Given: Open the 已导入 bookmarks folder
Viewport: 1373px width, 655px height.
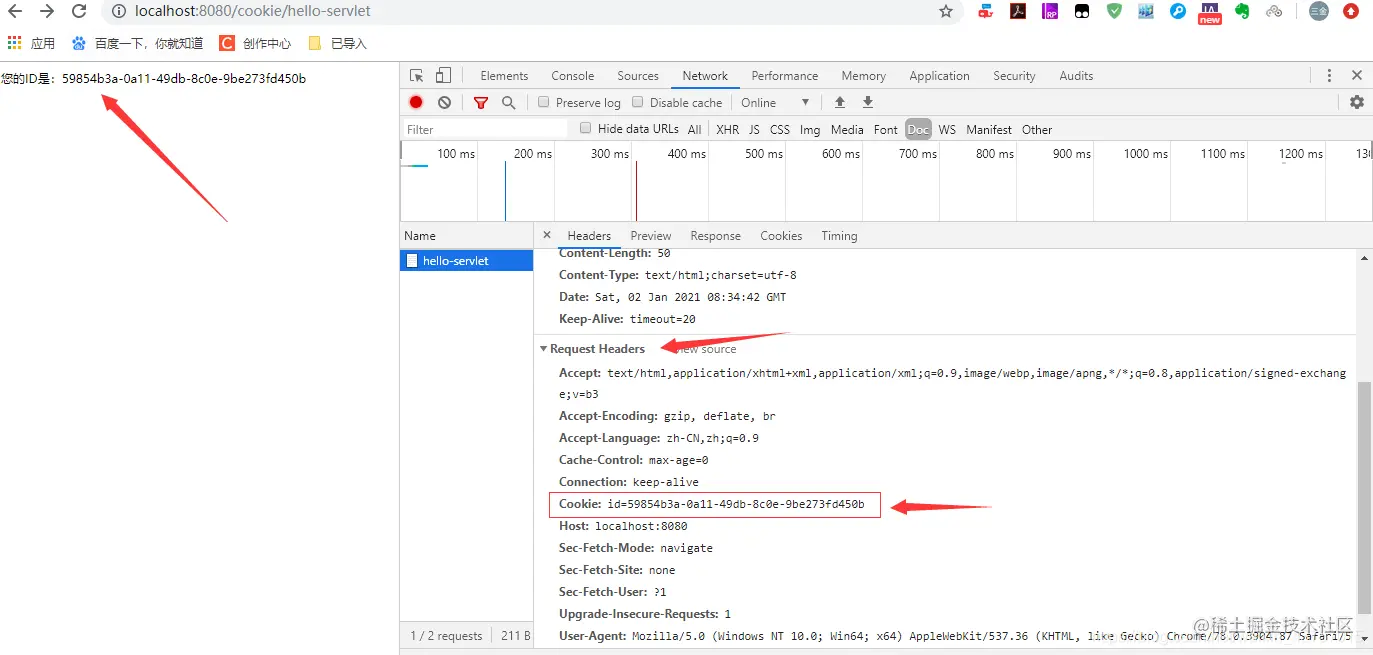Looking at the screenshot, I should tap(338, 43).
